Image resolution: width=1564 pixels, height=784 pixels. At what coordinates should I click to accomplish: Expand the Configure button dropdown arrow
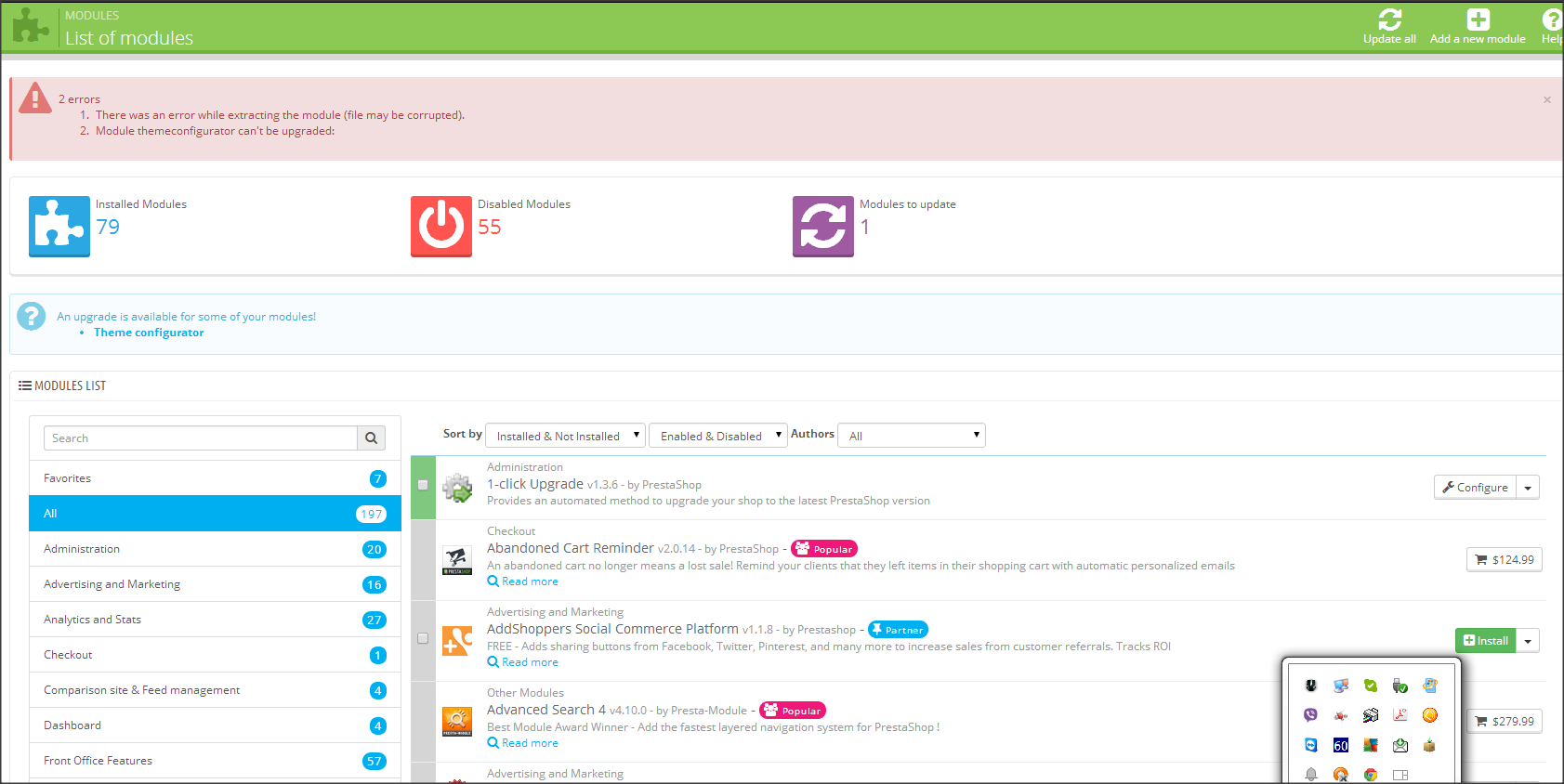pyautogui.click(x=1528, y=488)
